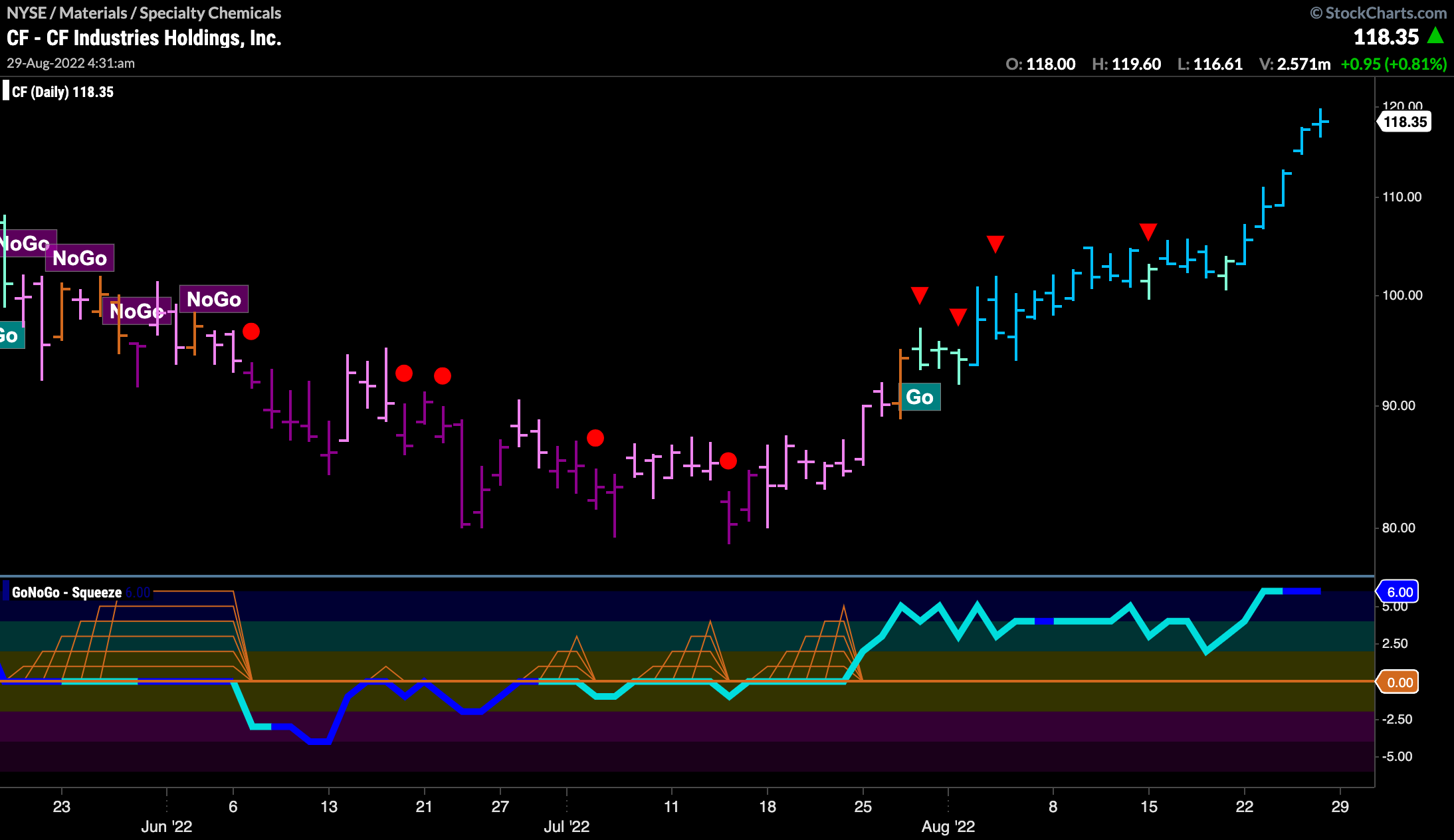Click the -2.50 oscillator axis label

(1397, 719)
